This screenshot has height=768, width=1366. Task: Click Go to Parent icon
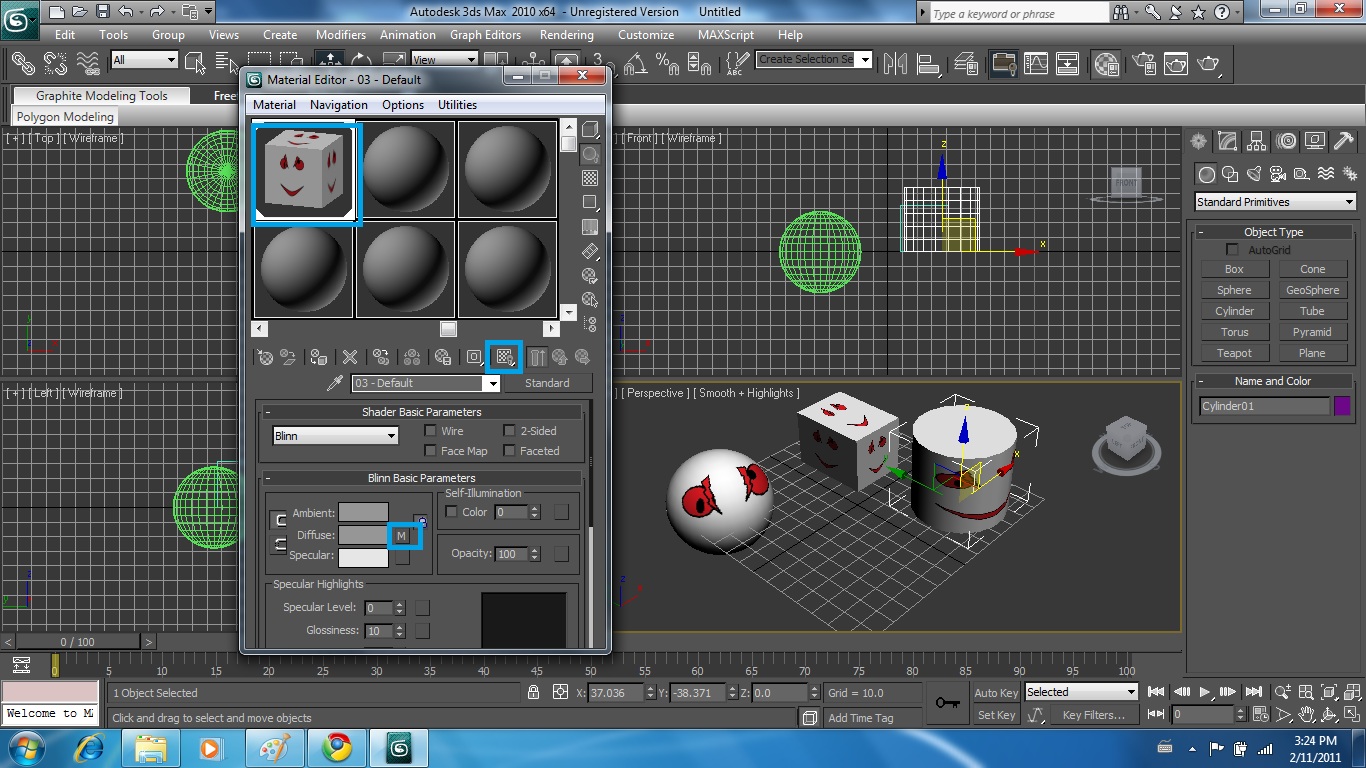[560, 357]
